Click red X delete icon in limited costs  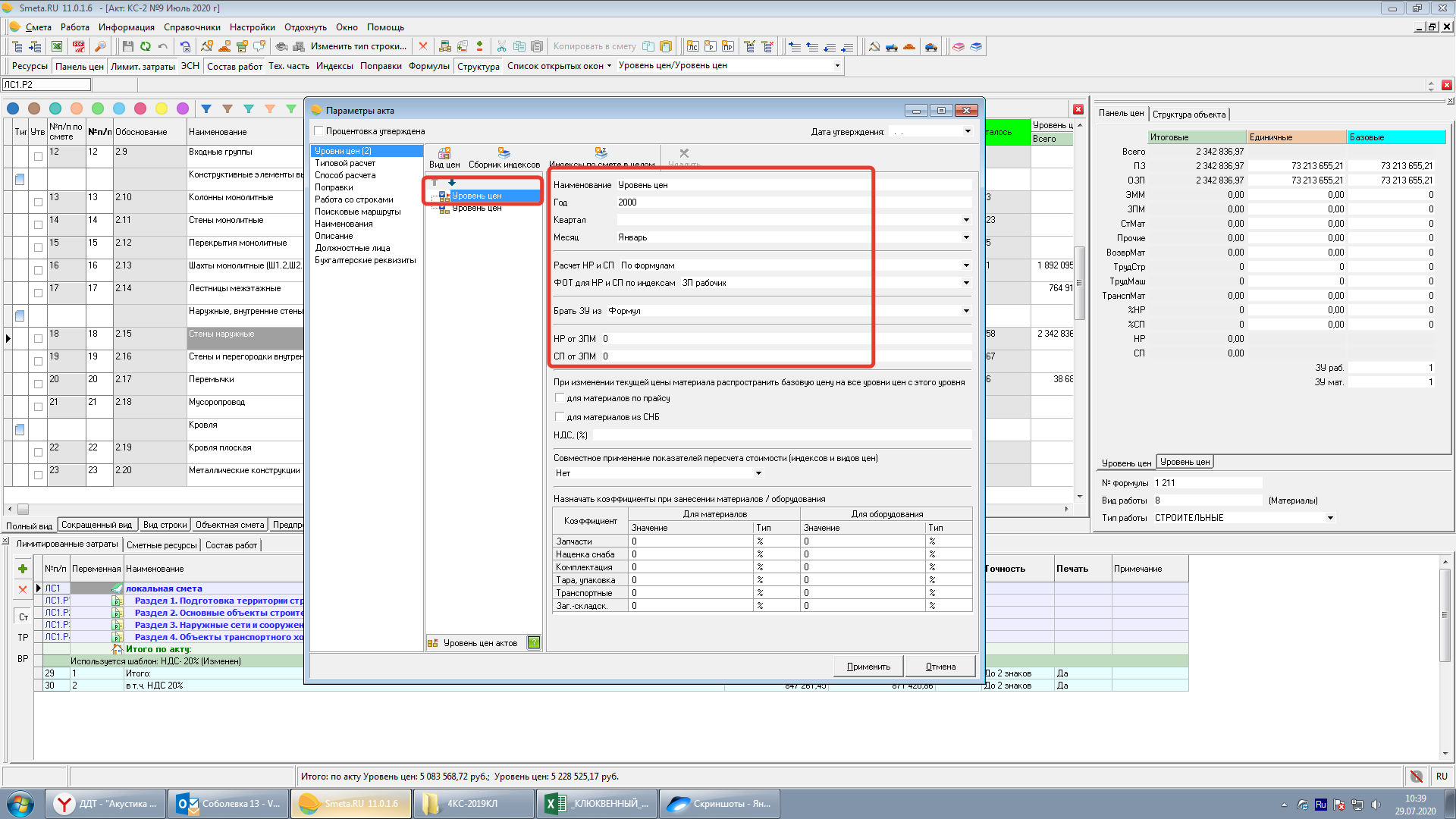23,589
